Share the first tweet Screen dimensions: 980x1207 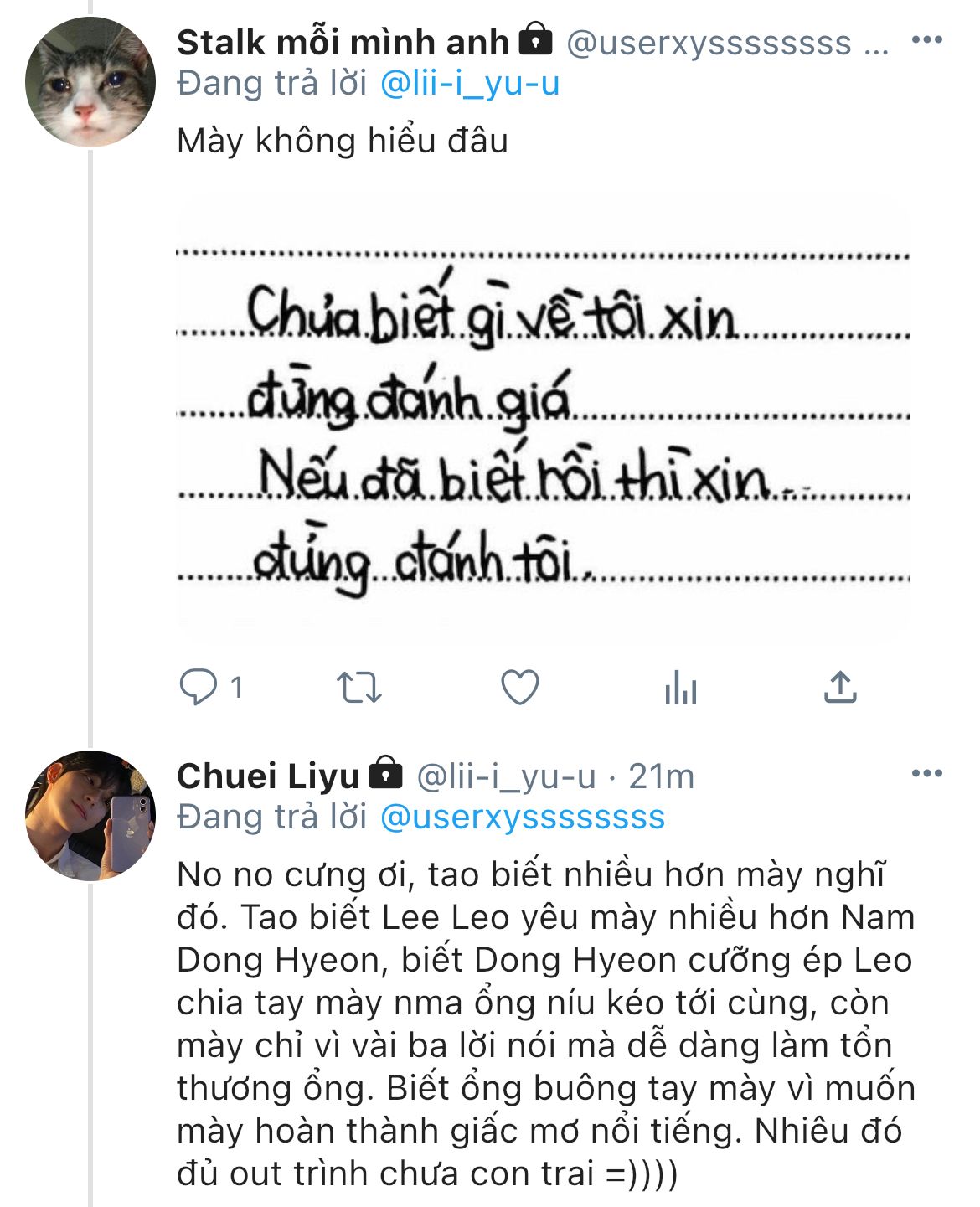click(x=840, y=688)
